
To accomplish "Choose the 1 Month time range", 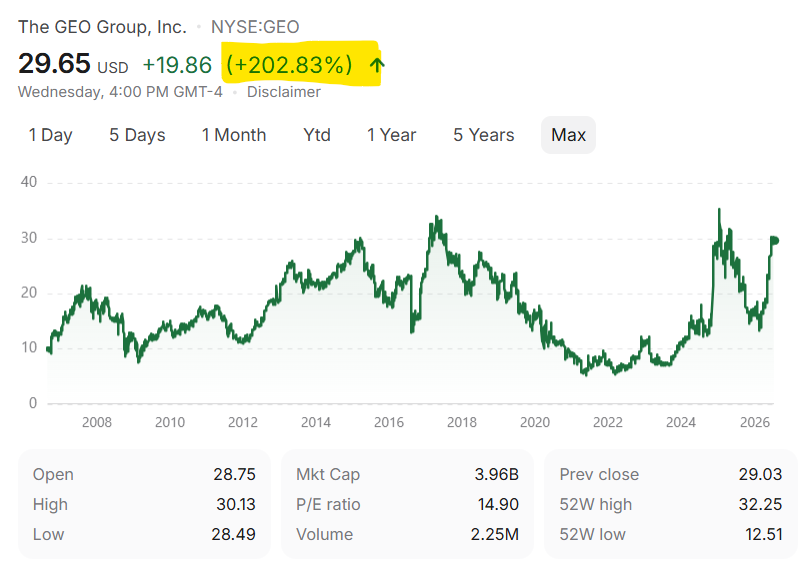I will (x=234, y=135).
